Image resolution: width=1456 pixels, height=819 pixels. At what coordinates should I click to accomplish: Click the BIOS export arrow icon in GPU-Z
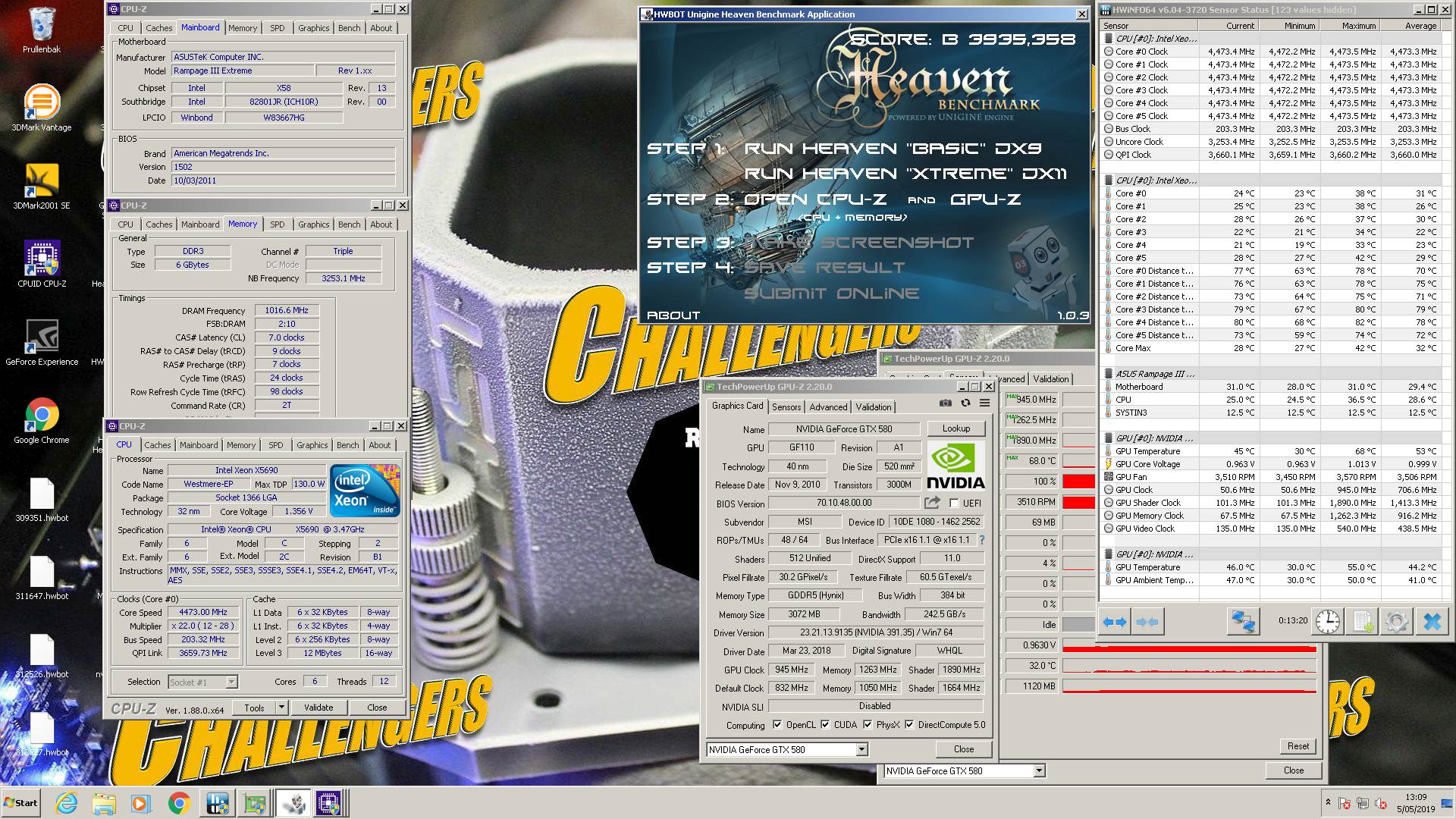click(932, 503)
